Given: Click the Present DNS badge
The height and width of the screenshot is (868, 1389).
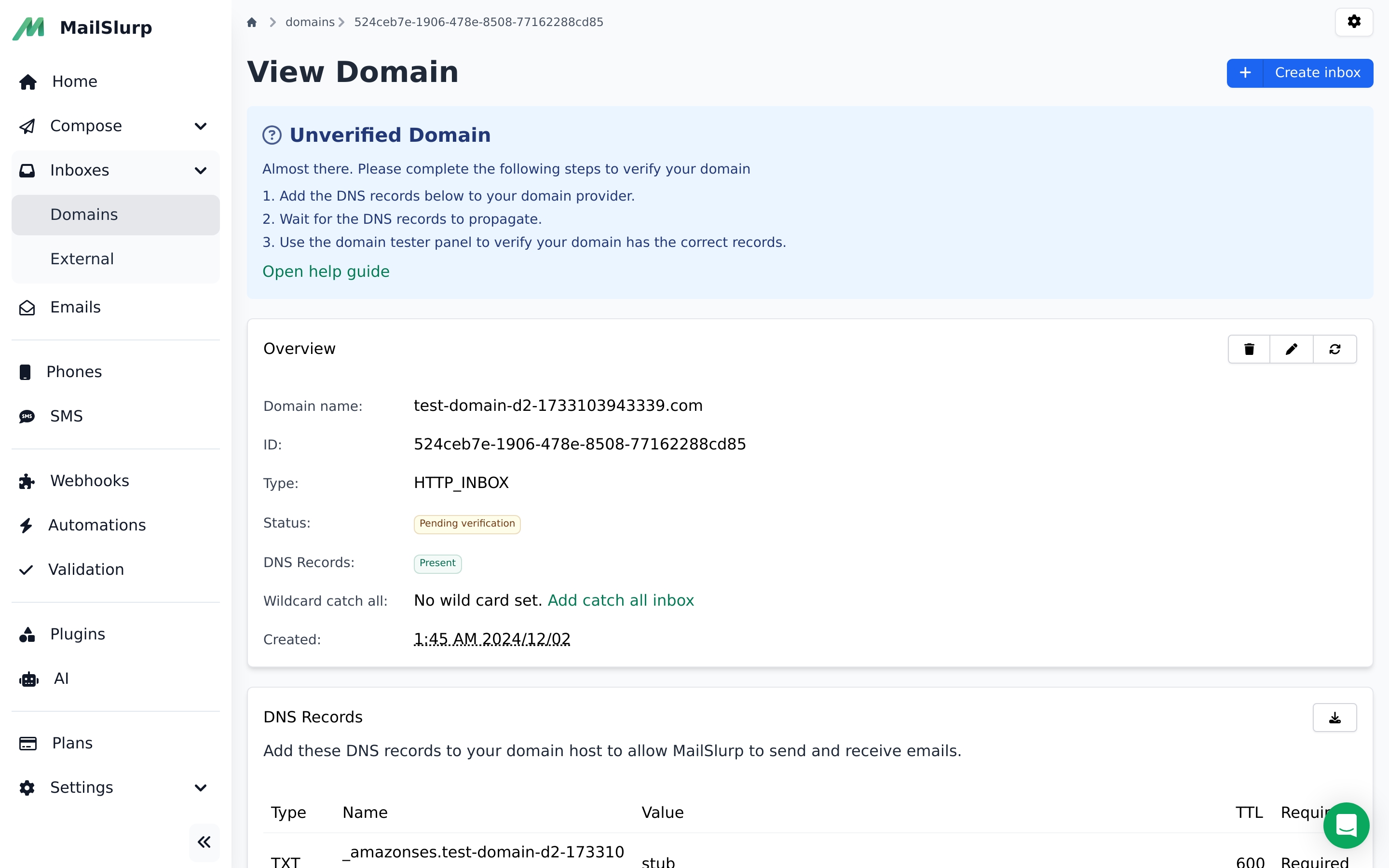Looking at the screenshot, I should point(437,564).
